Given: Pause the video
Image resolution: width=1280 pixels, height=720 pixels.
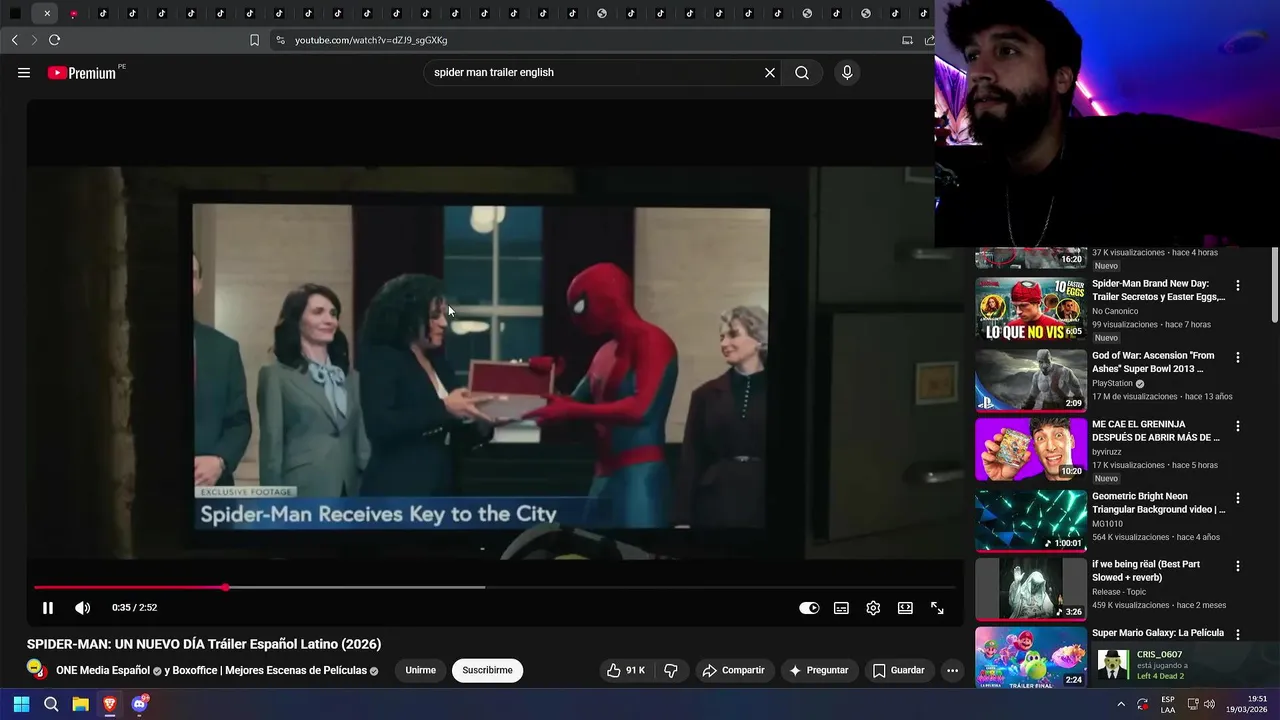Looking at the screenshot, I should pyautogui.click(x=47, y=608).
